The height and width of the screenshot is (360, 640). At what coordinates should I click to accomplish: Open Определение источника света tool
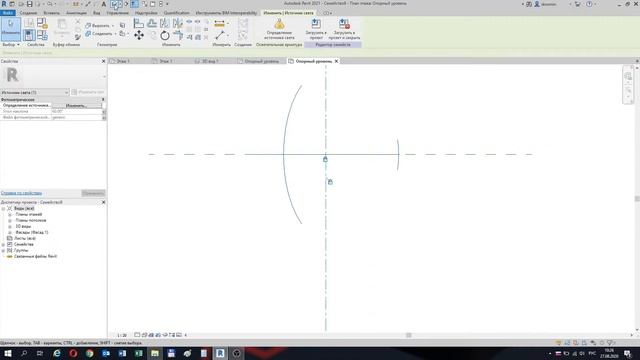[x=279, y=29]
